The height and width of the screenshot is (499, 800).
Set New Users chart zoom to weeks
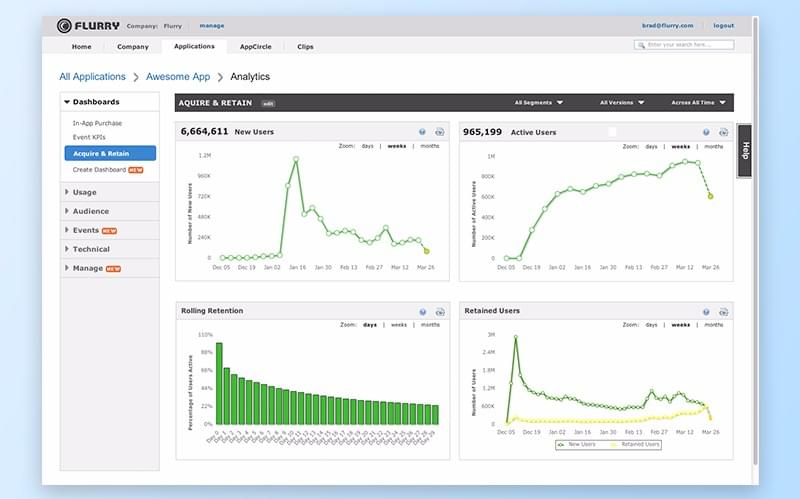click(x=396, y=146)
